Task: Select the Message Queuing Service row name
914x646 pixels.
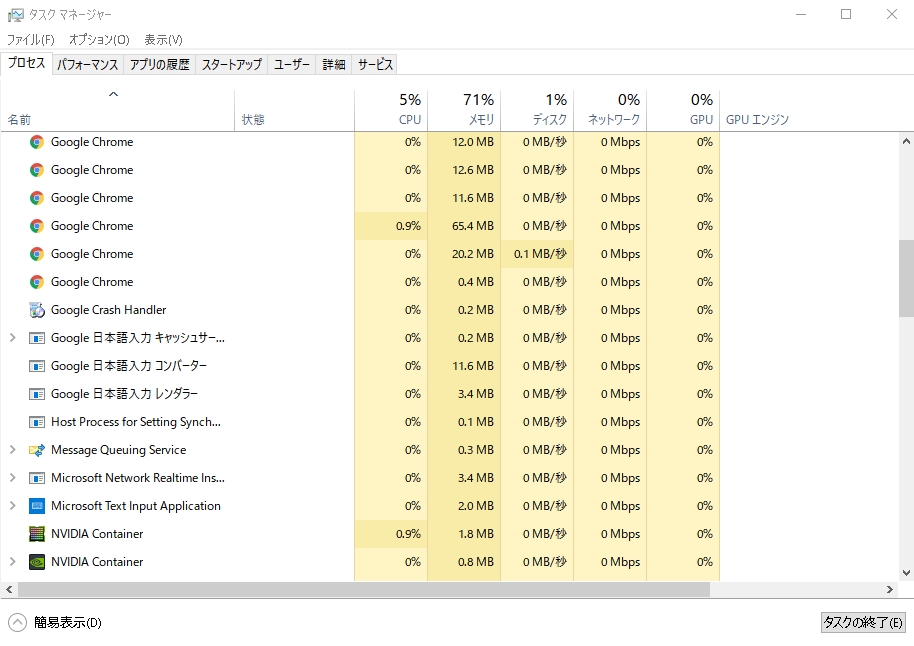Action: 118,450
